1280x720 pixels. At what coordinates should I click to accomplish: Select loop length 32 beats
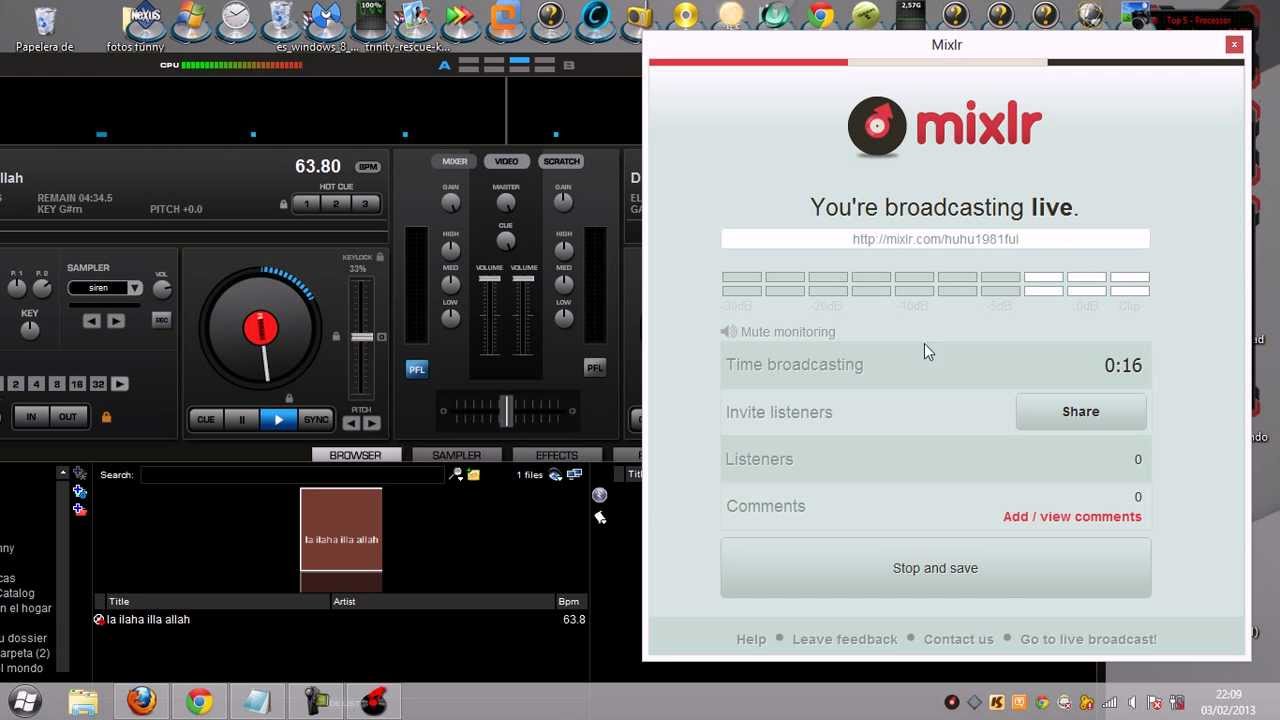(98, 384)
